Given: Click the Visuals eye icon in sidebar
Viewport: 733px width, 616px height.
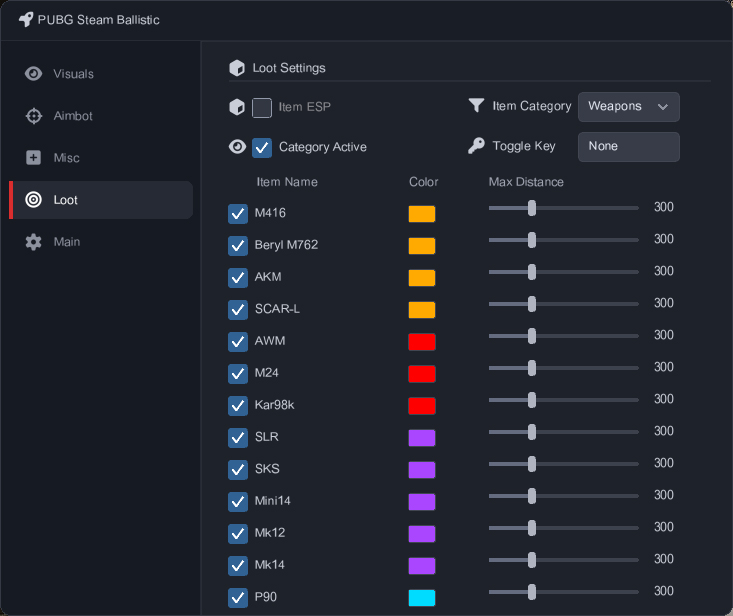Looking at the screenshot, I should pyautogui.click(x=33, y=74).
